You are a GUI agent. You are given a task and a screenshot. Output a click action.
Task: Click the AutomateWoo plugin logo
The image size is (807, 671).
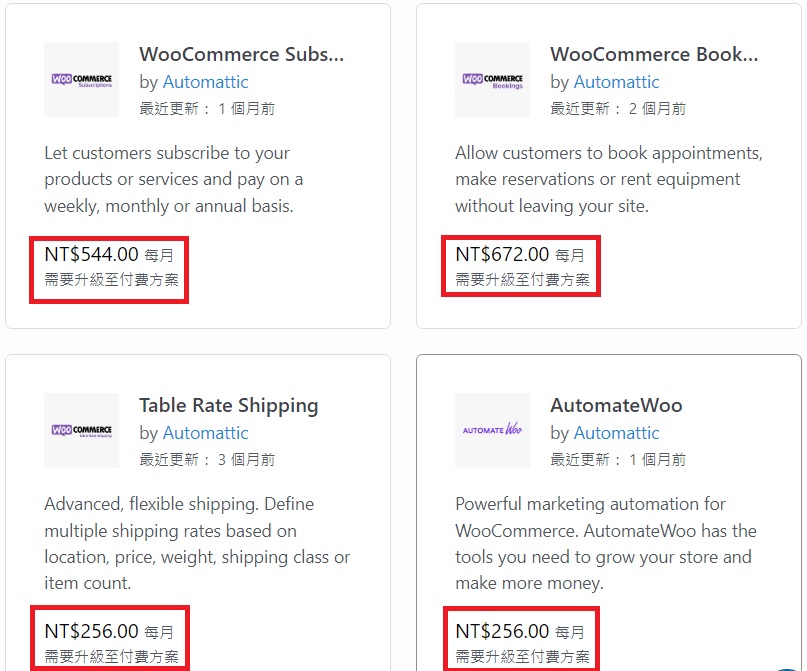(493, 431)
